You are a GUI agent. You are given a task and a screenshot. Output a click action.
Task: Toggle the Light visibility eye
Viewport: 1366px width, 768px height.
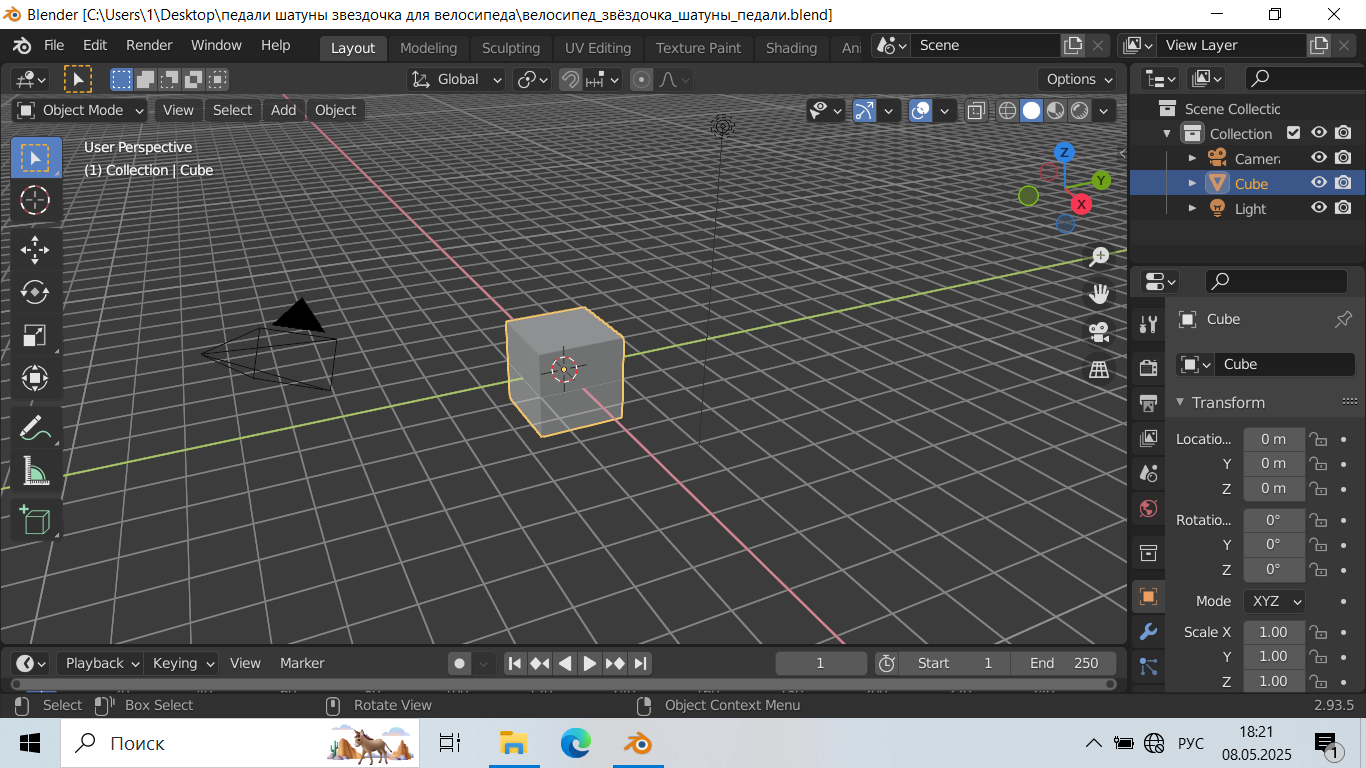pos(1319,208)
